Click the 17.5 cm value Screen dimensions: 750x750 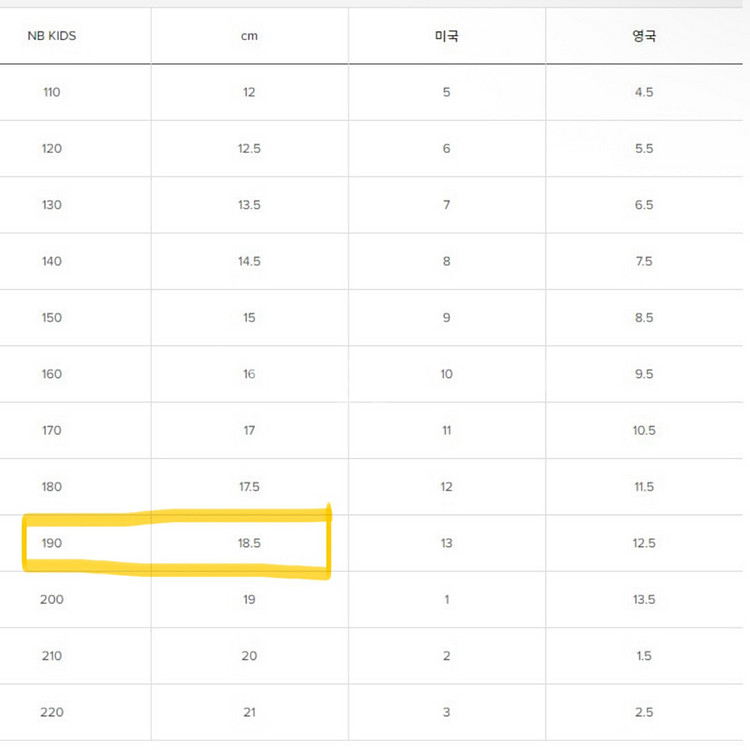click(249, 487)
